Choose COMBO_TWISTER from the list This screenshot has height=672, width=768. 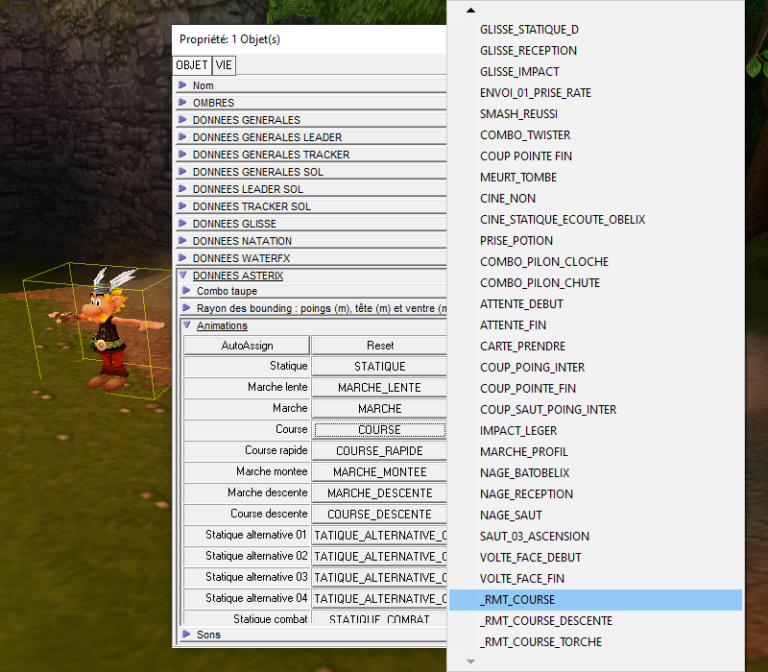pyautogui.click(x=596, y=135)
